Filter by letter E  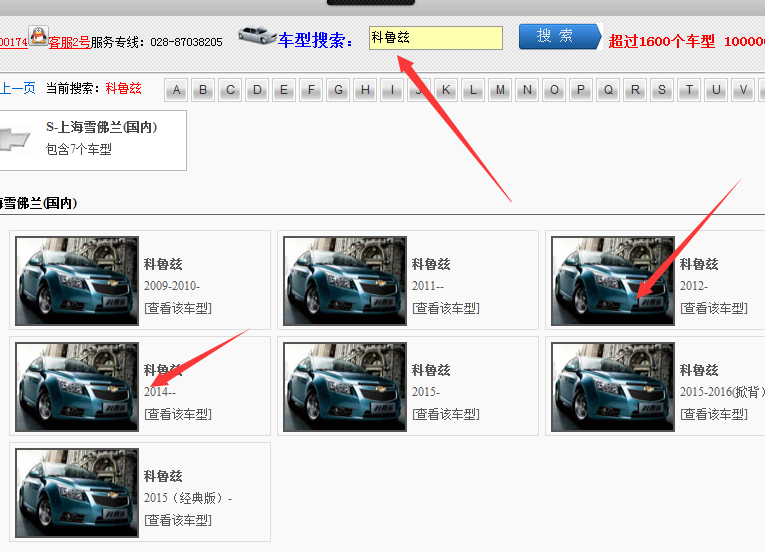(x=284, y=90)
